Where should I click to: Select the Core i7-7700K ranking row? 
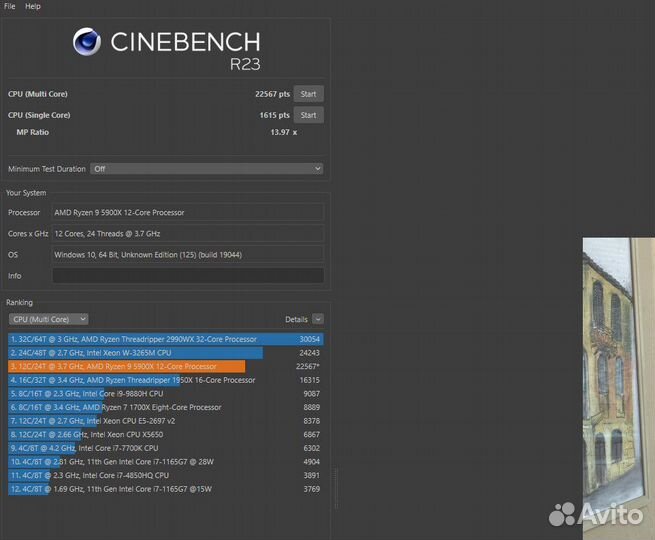[165, 448]
